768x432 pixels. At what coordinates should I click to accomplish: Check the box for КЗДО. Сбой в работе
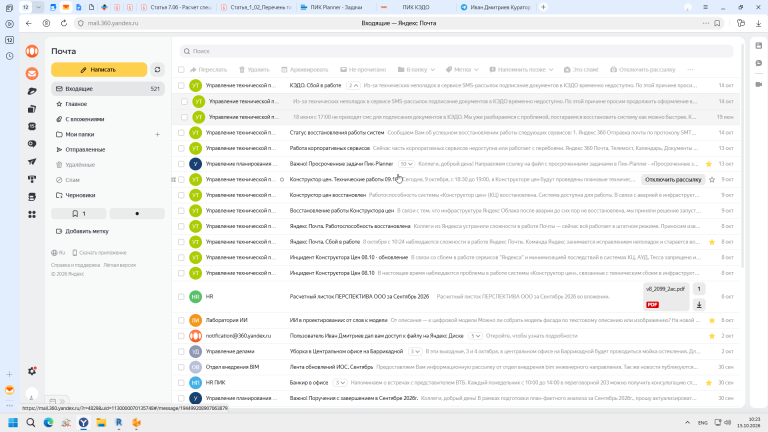point(181,85)
